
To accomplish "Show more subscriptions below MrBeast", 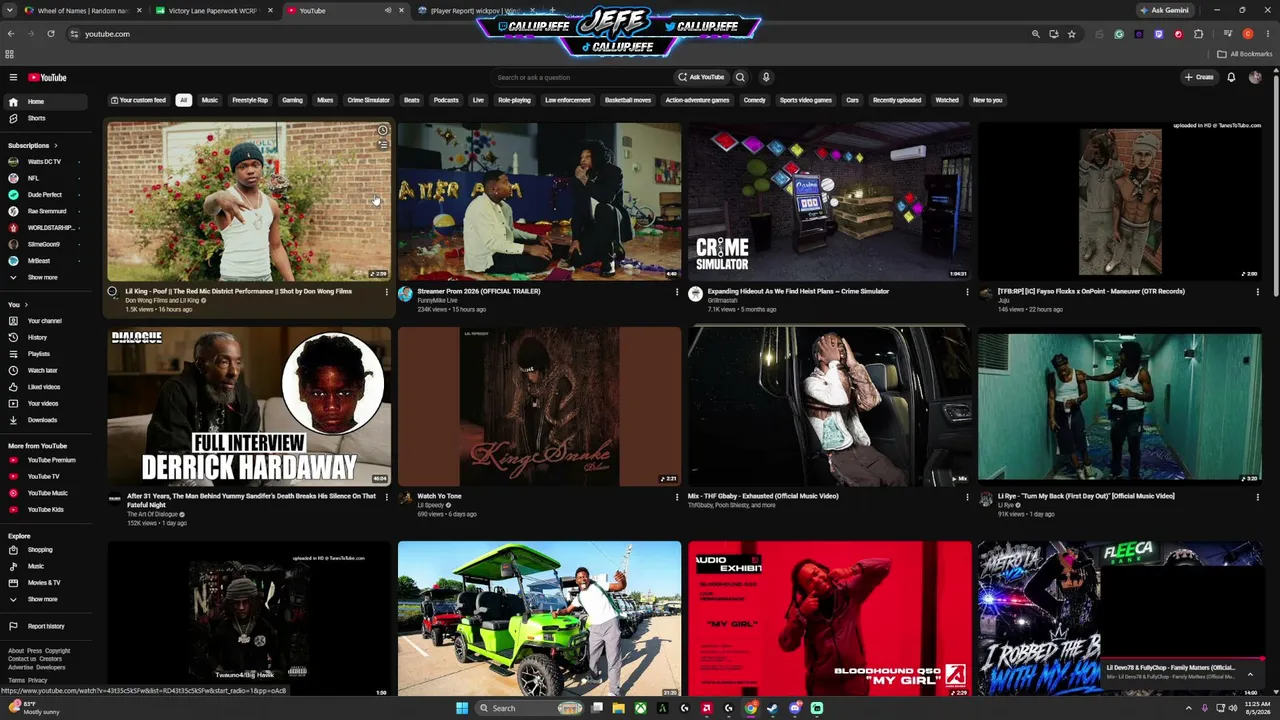I will coord(46,277).
